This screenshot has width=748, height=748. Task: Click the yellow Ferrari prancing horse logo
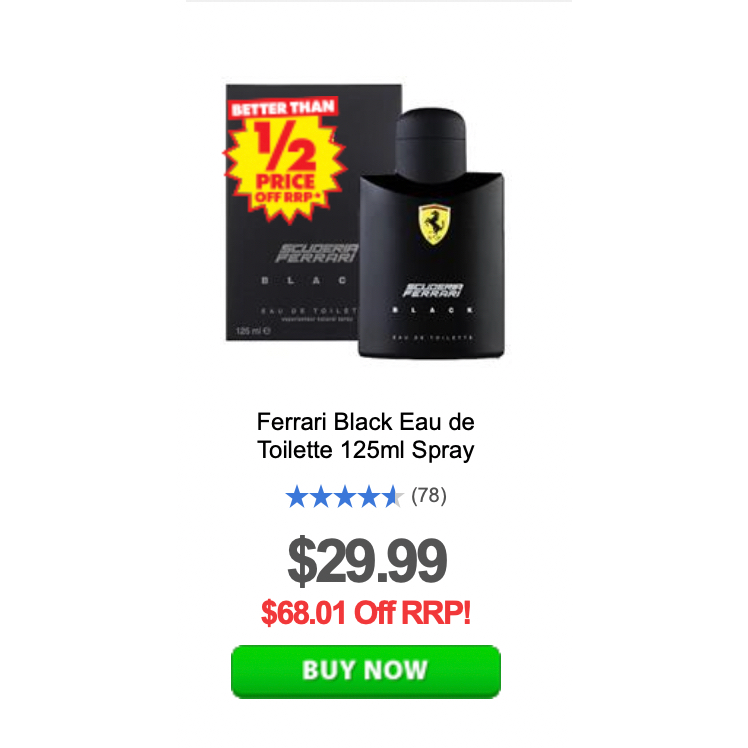pyautogui.click(x=434, y=224)
